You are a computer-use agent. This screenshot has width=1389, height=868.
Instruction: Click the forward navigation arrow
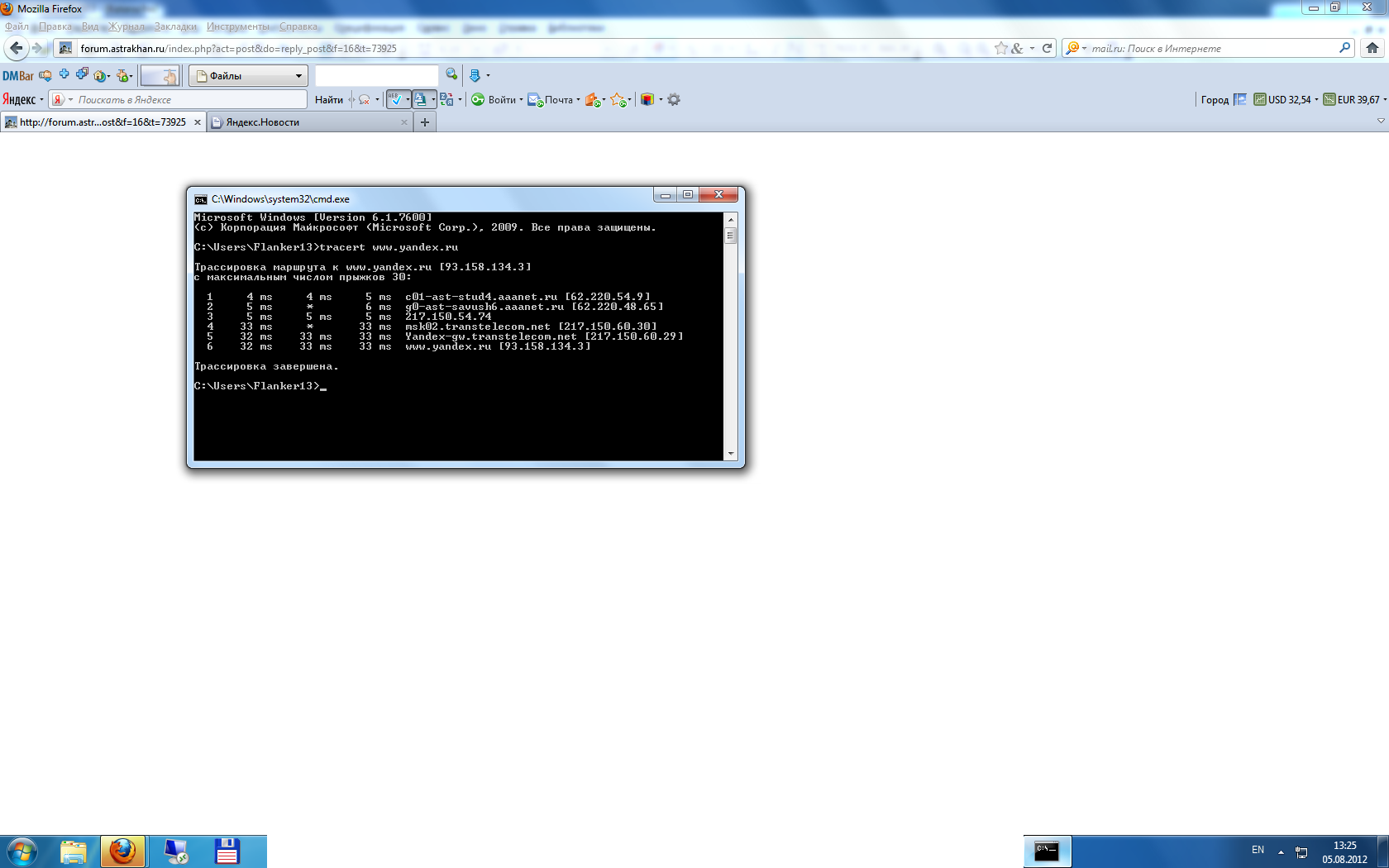[x=38, y=48]
